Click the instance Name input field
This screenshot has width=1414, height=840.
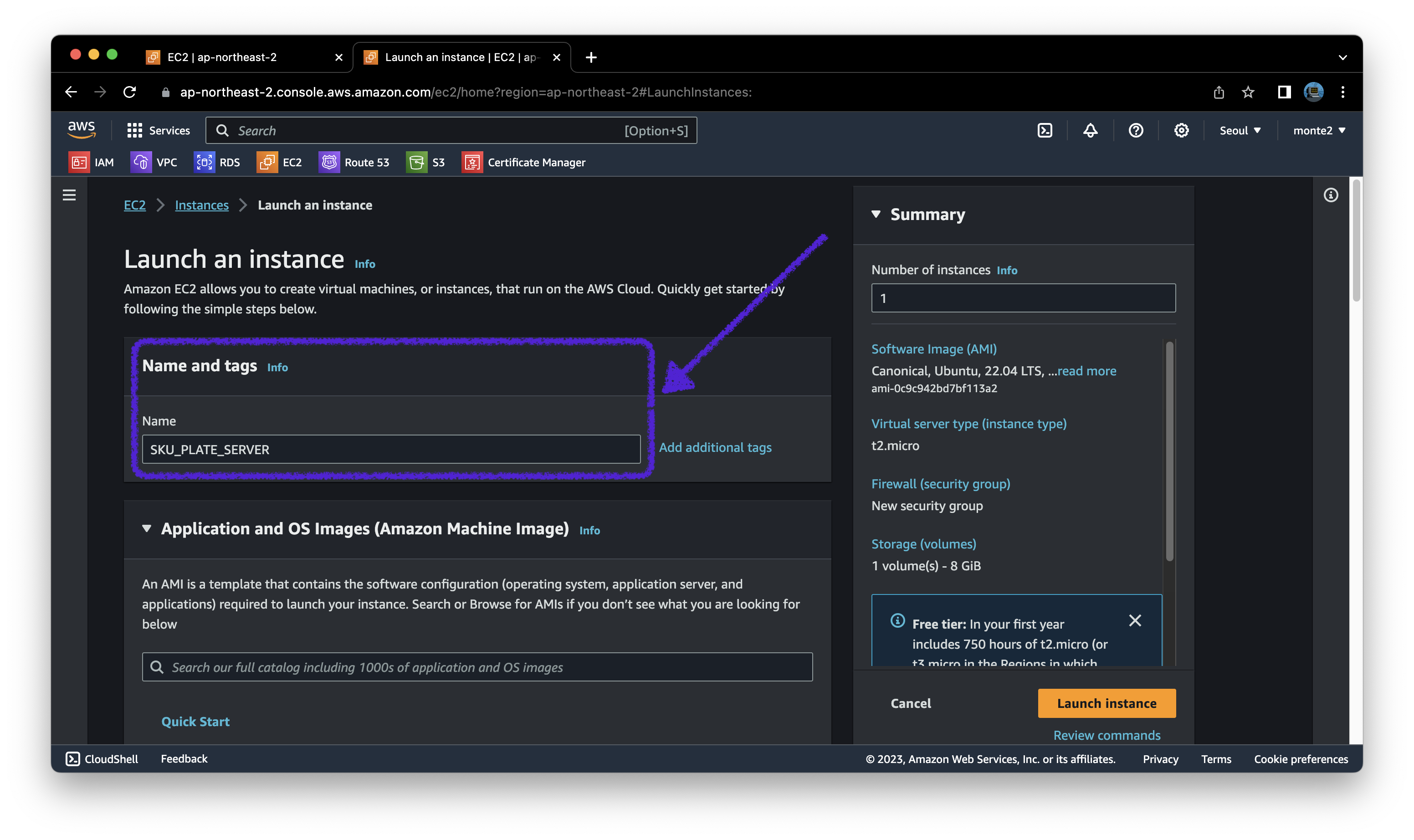(x=390, y=450)
